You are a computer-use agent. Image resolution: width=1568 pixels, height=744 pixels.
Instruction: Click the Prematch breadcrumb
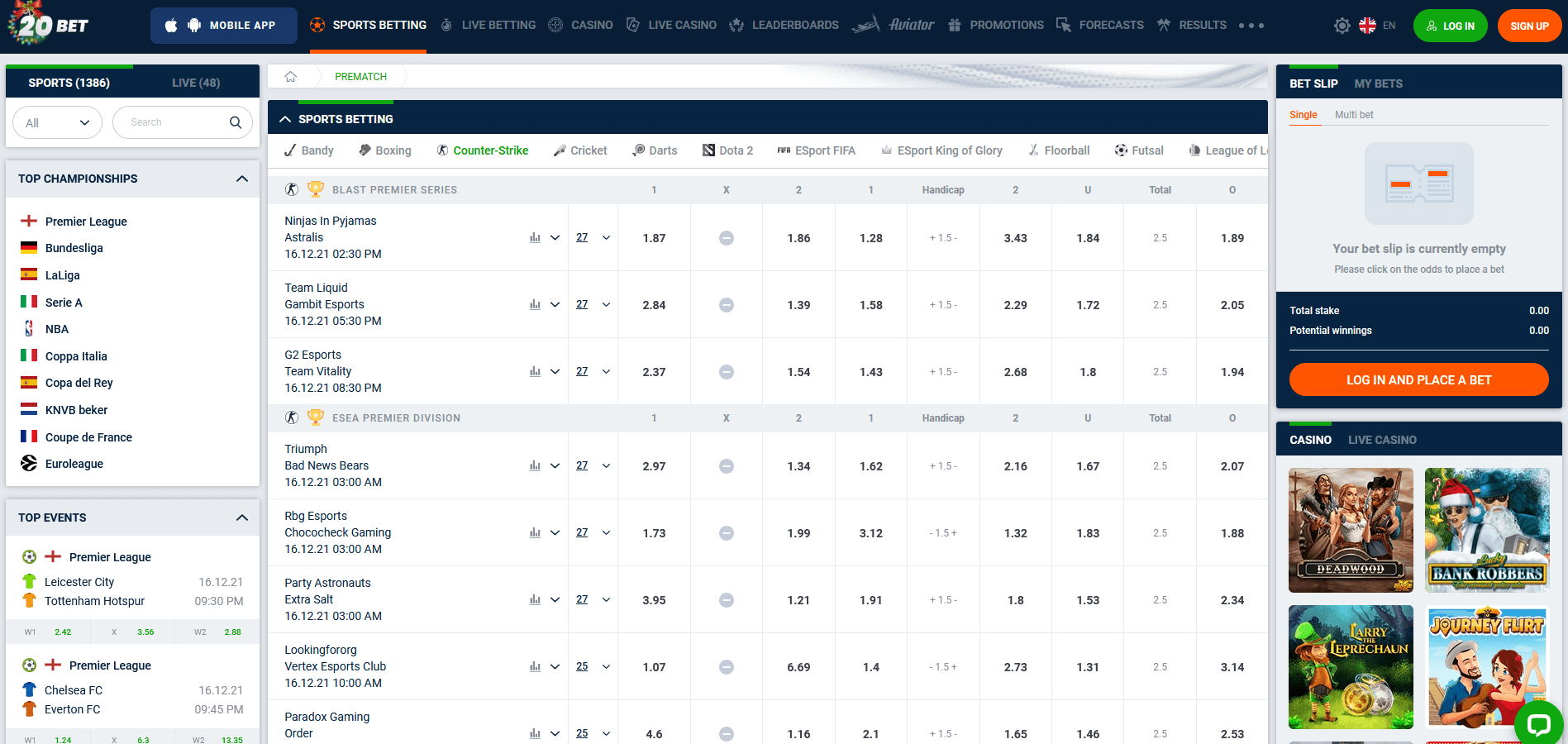360,77
